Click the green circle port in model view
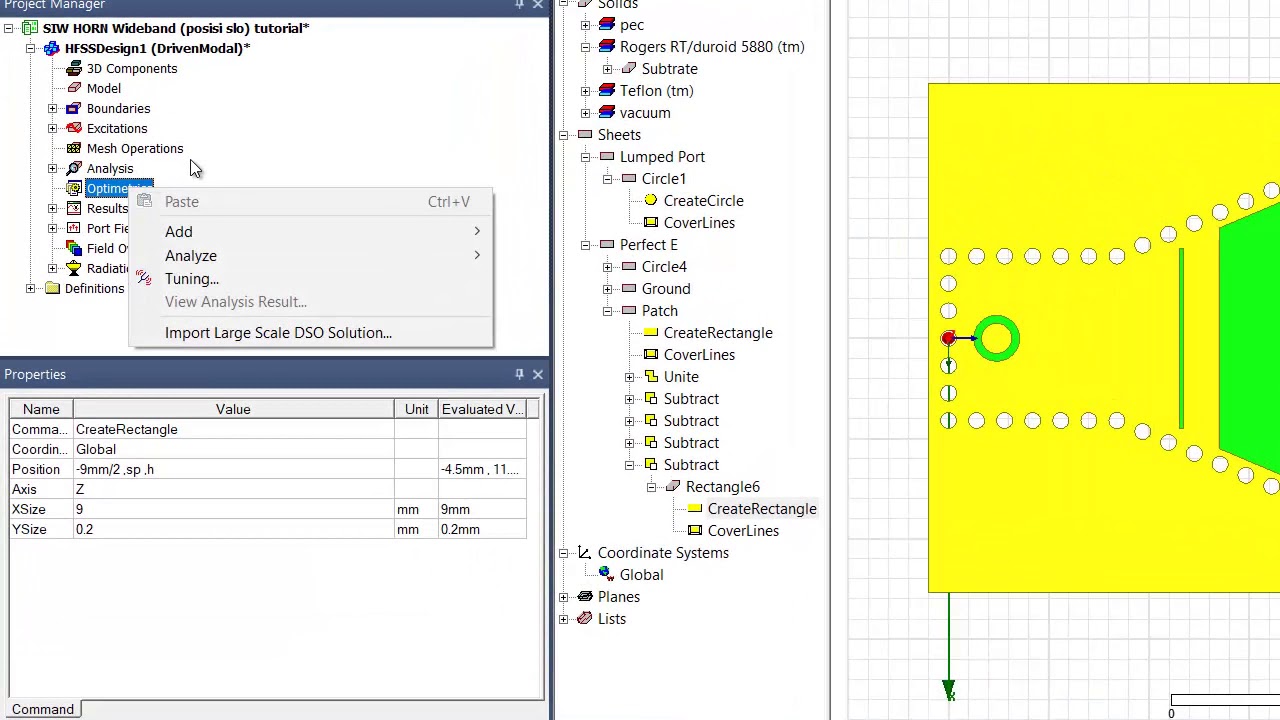1280x720 pixels. (996, 340)
